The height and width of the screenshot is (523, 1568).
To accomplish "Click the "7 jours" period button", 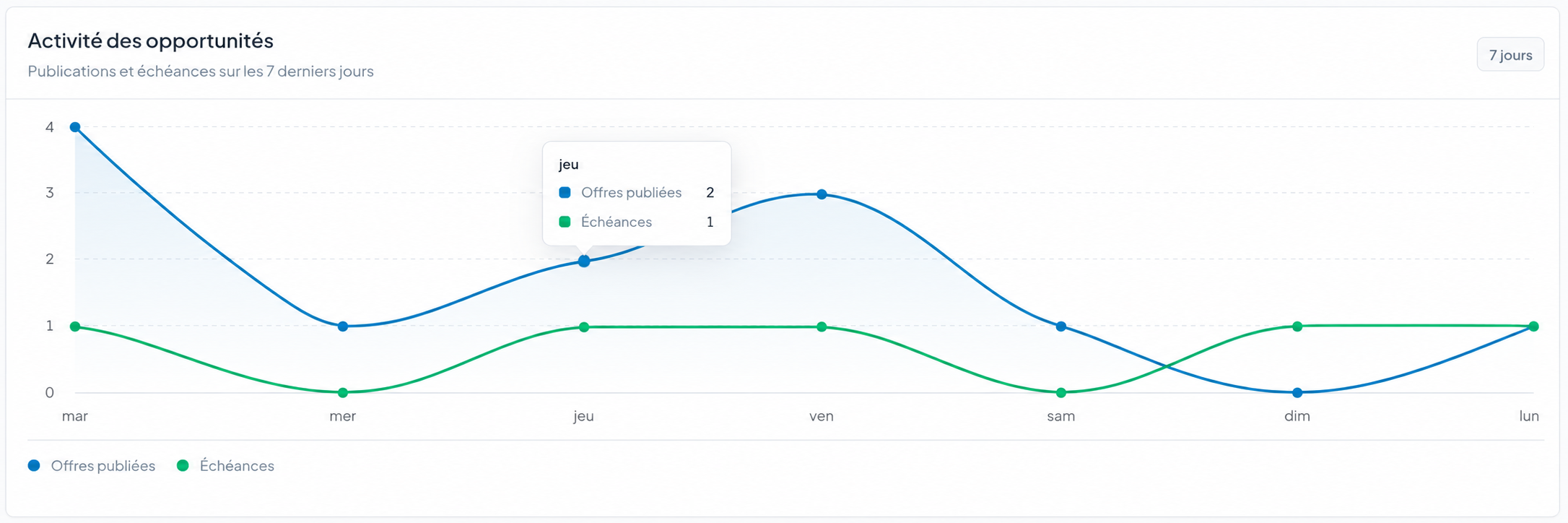I will (x=1510, y=55).
